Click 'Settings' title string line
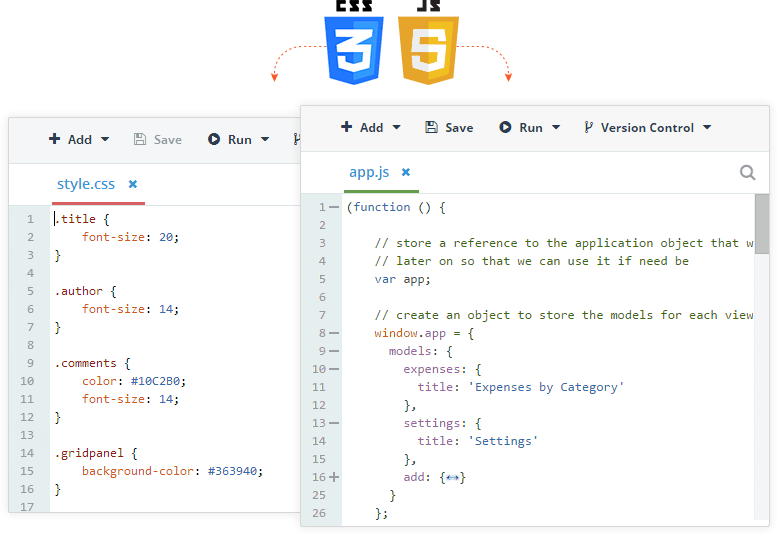Viewport: 778px width, 535px height. [x=478, y=441]
